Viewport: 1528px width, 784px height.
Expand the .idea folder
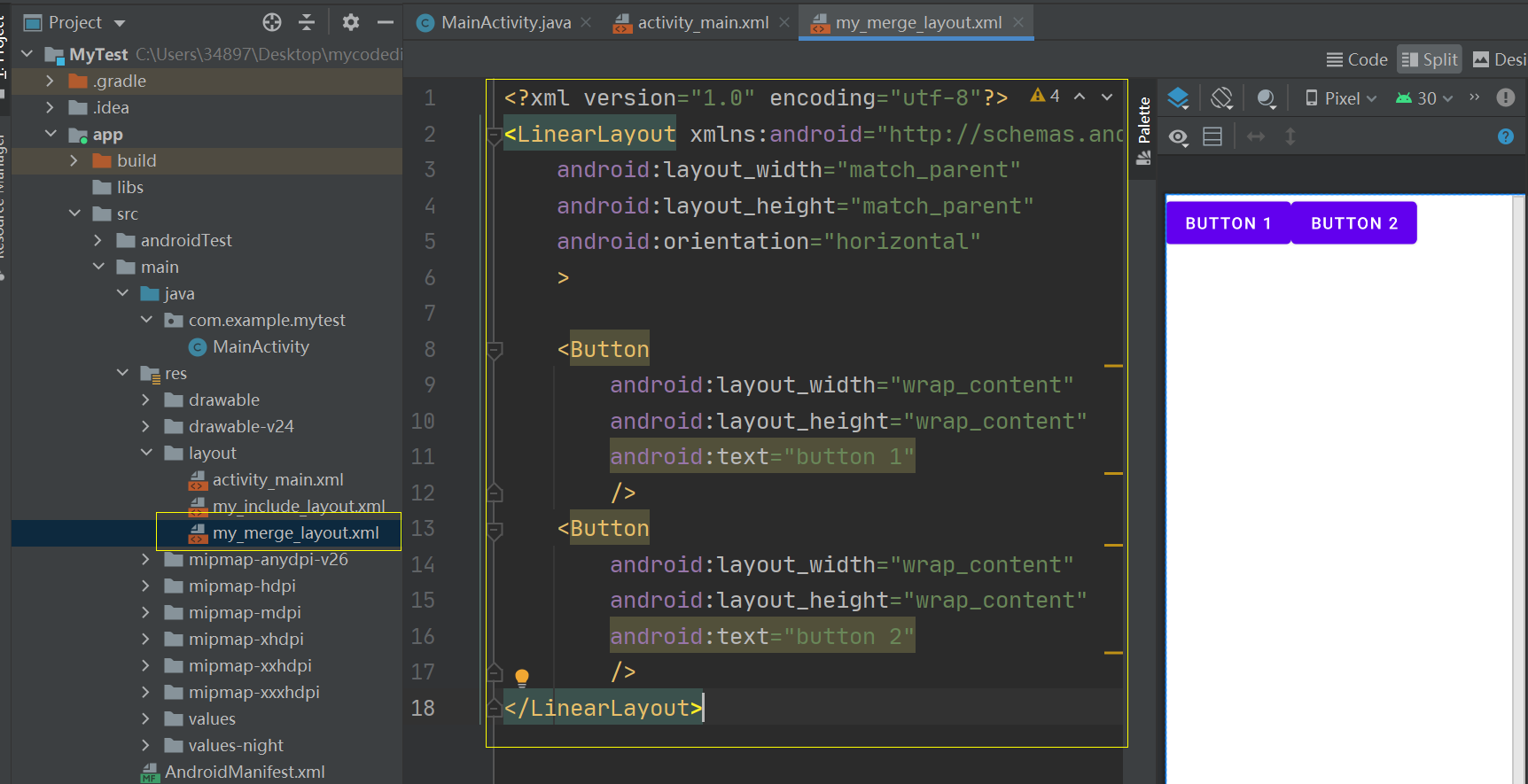coord(50,107)
